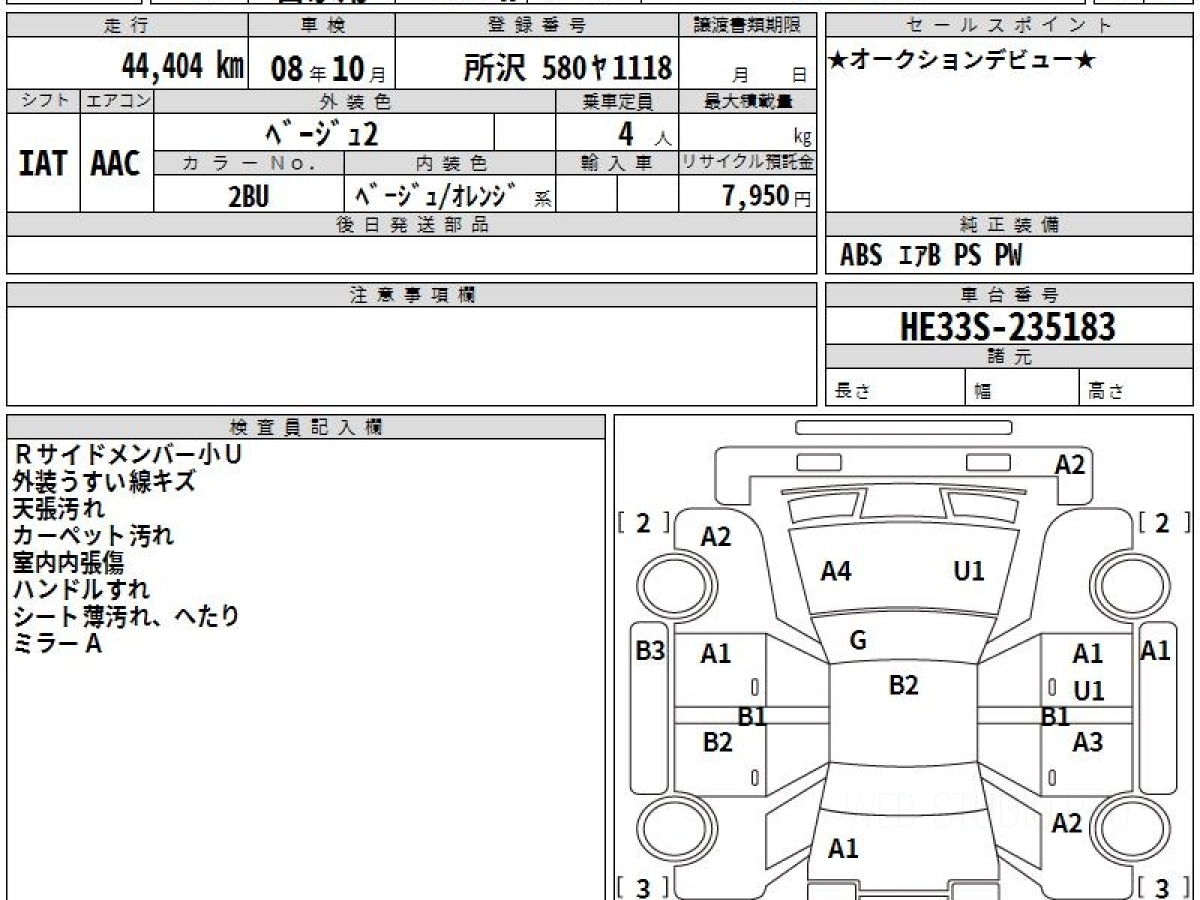Select inspector note Rサイドメンバー小U

click(128, 454)
